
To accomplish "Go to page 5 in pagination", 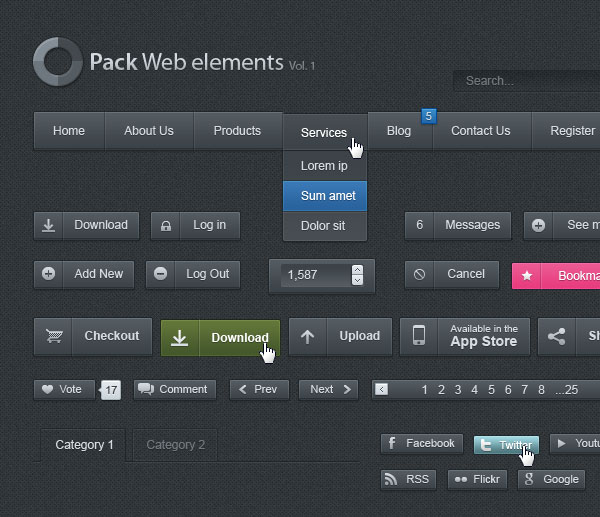I will click(491, 390).
